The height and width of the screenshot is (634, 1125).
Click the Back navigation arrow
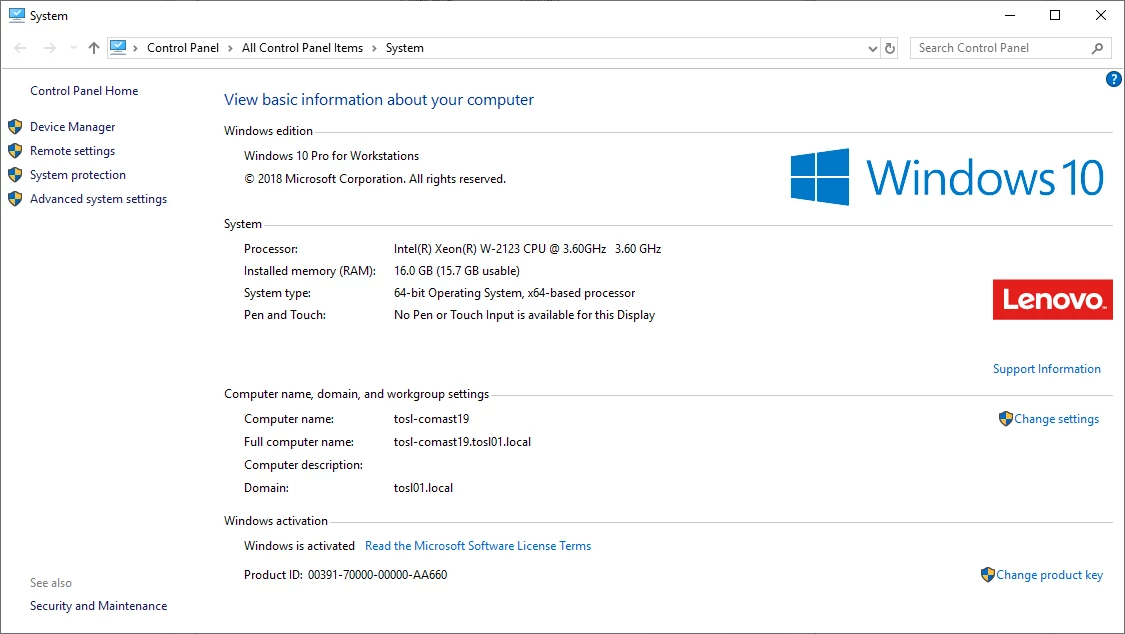pos(20,48)
